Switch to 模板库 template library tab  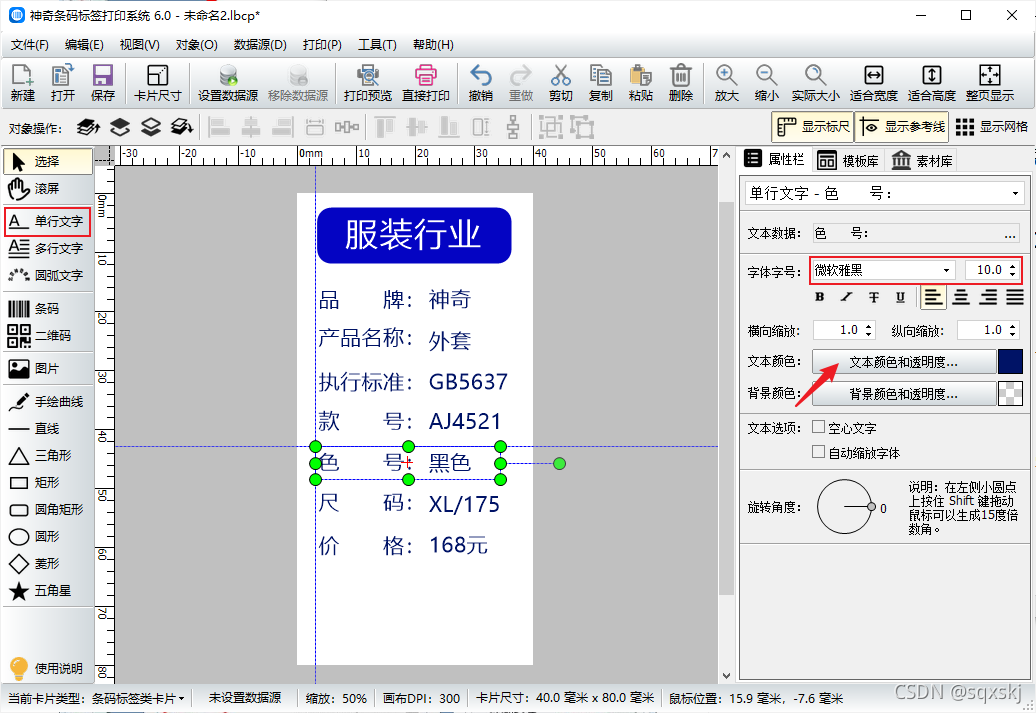click(x=848, y=160)
